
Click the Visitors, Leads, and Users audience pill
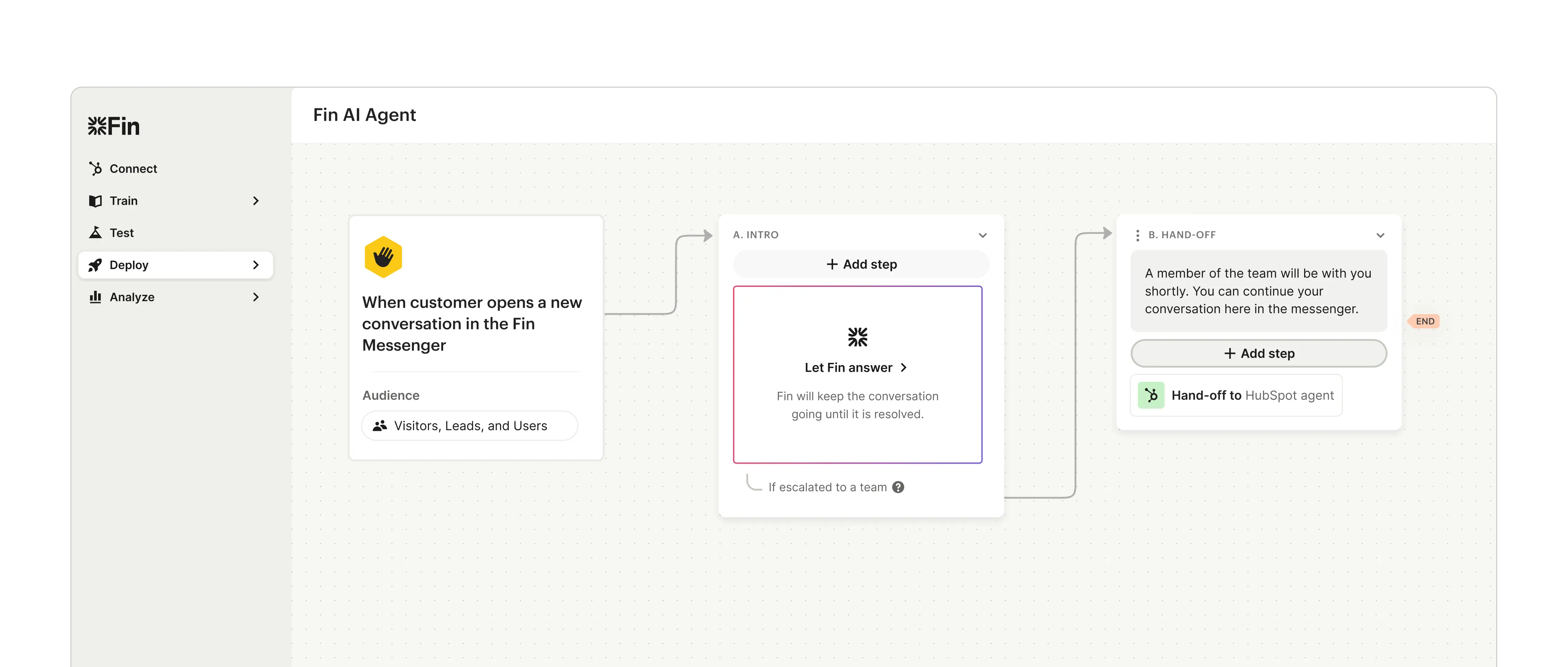pyautogui.click(x=470, y=425)
